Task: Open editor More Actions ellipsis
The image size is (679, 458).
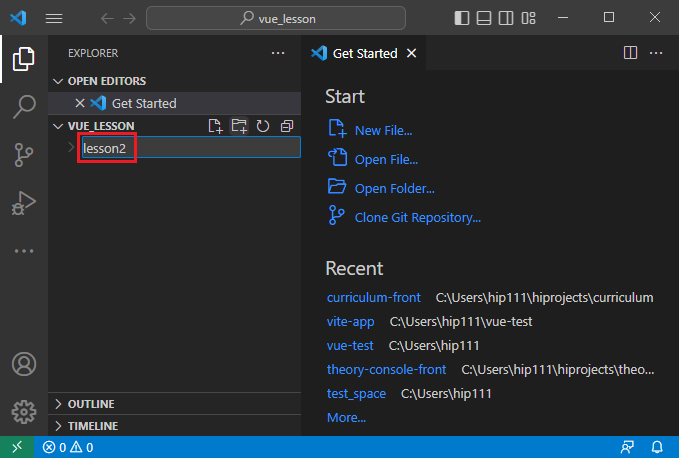Action: pyautogui.click(x=656, y=53)
